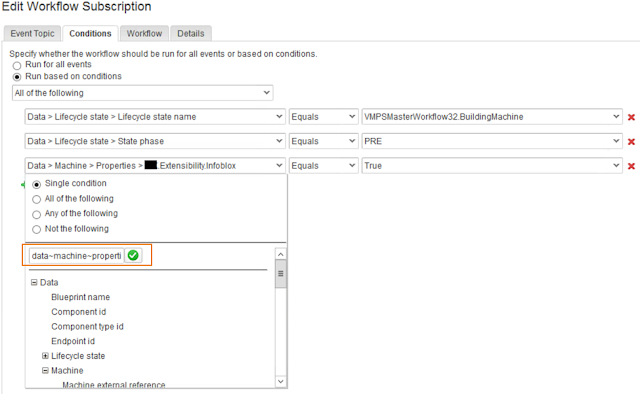Switch to the Details tab
Viewport: 640px width, 394px height.
[191, 33]
